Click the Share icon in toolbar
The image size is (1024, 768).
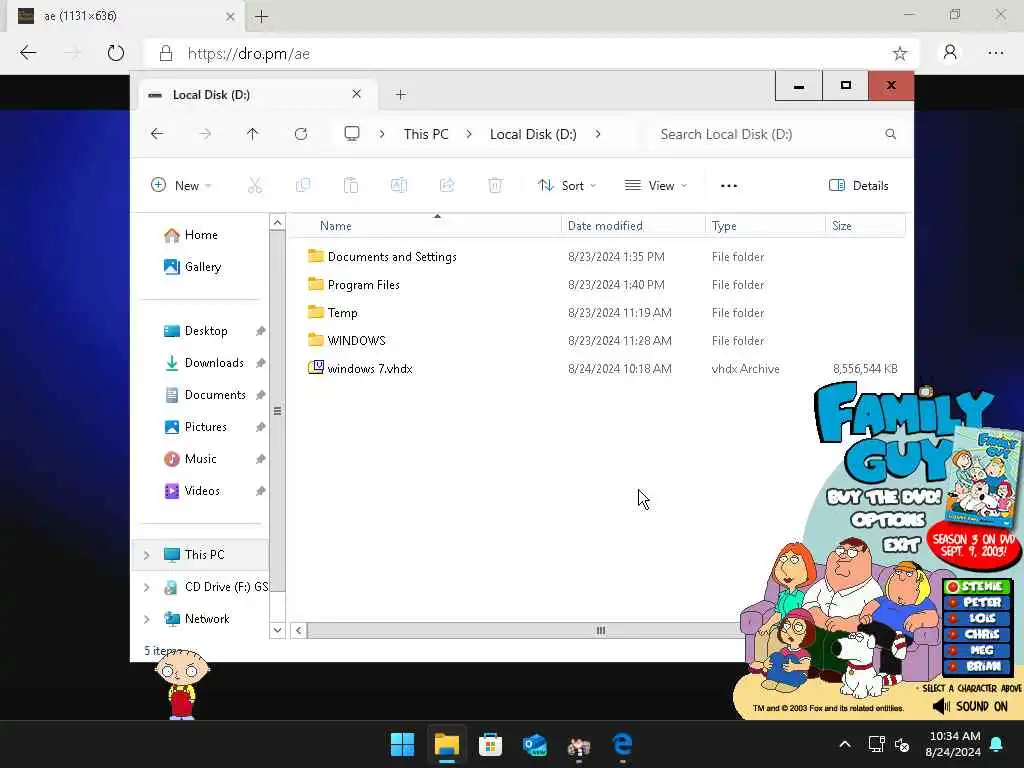447,185
